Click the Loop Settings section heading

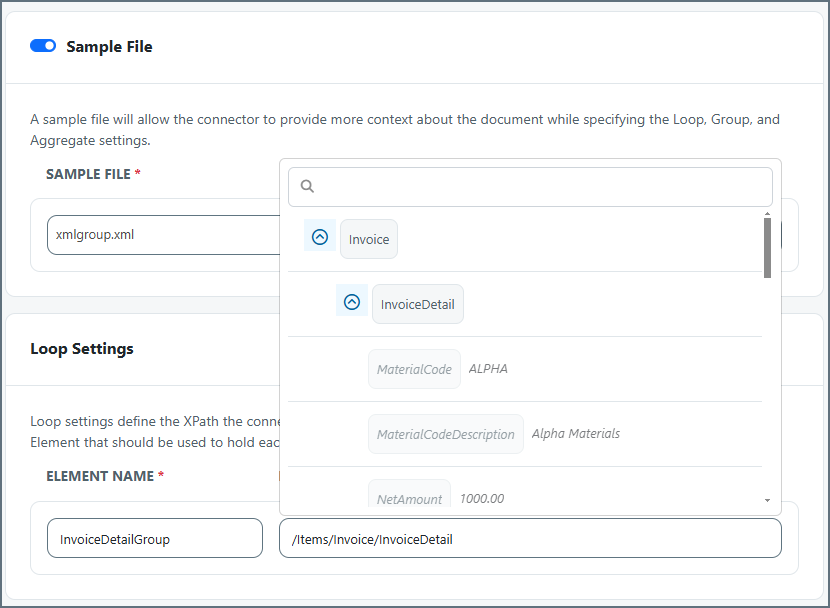click(82, 349)
